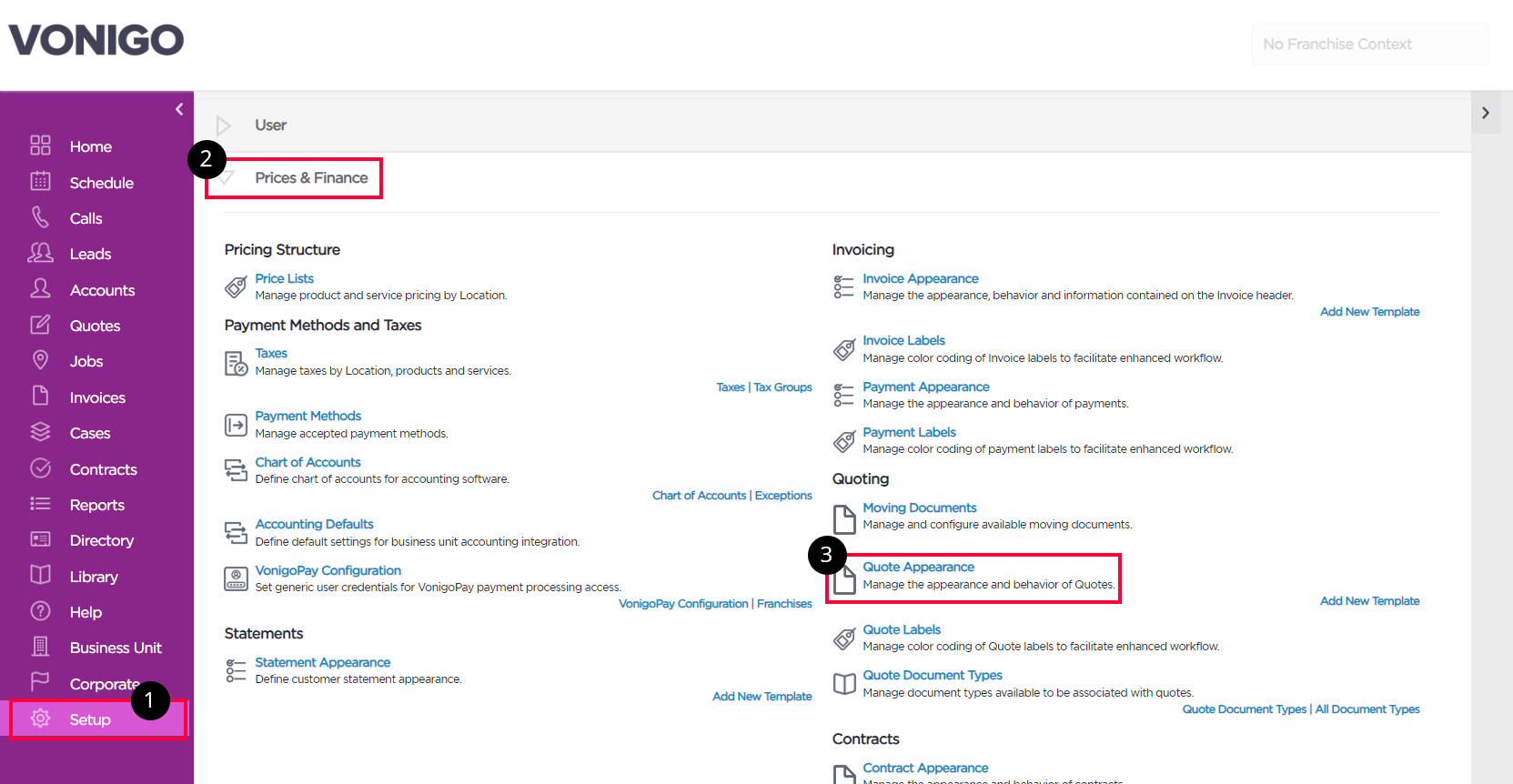Collapse the left sidebar with chevron

pos(179,109)
